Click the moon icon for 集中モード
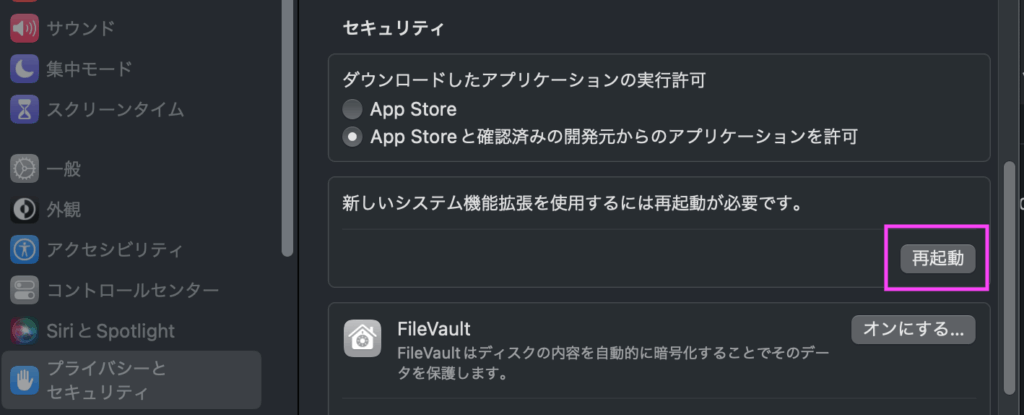Viewport: 1024px width, 415px height. point(24,69)
